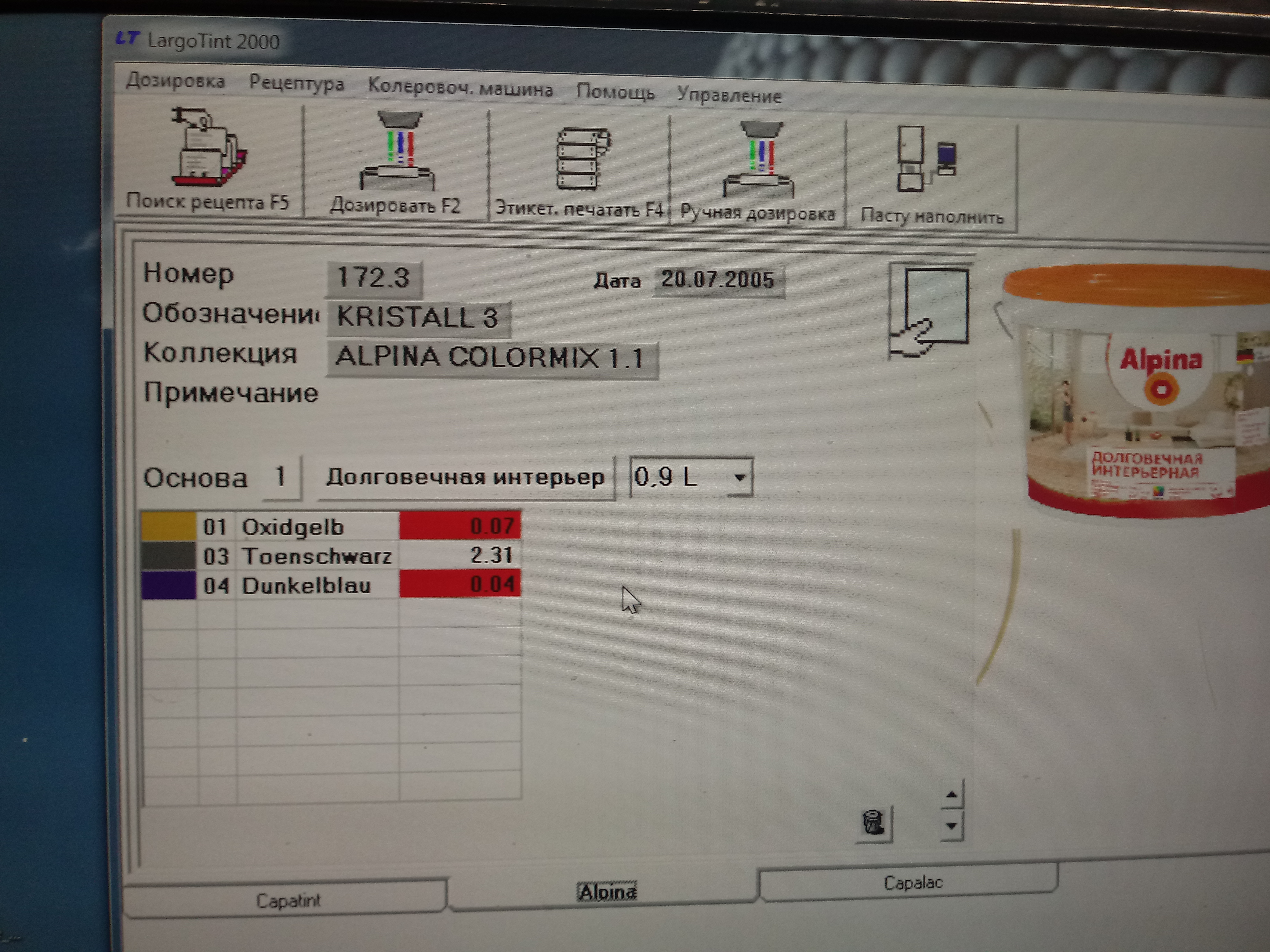Expand the 0,9 L volume dropdown
The image size is (1270, 952).
739,478
